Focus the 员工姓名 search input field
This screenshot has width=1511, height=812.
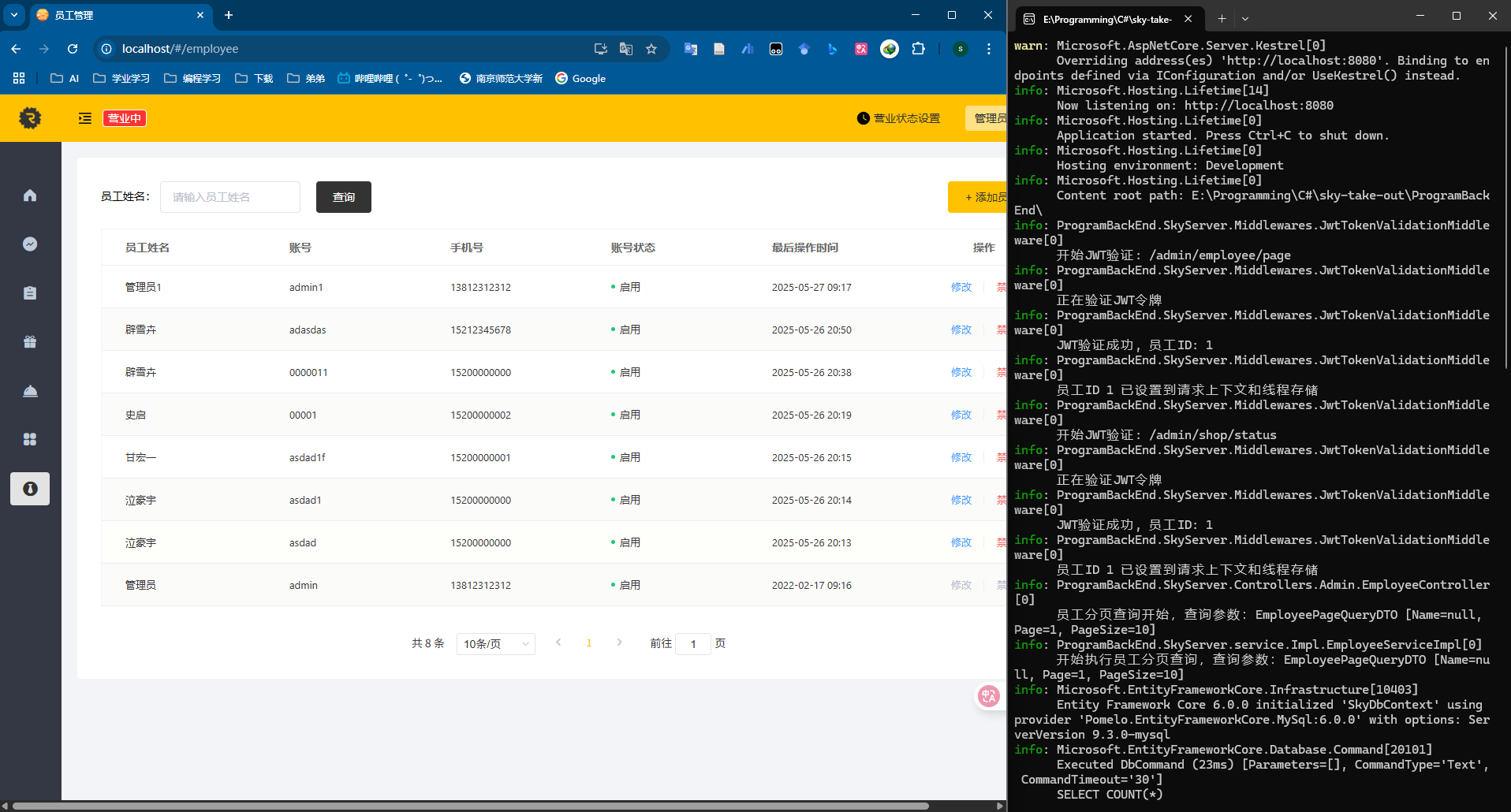tap(230, 197)
